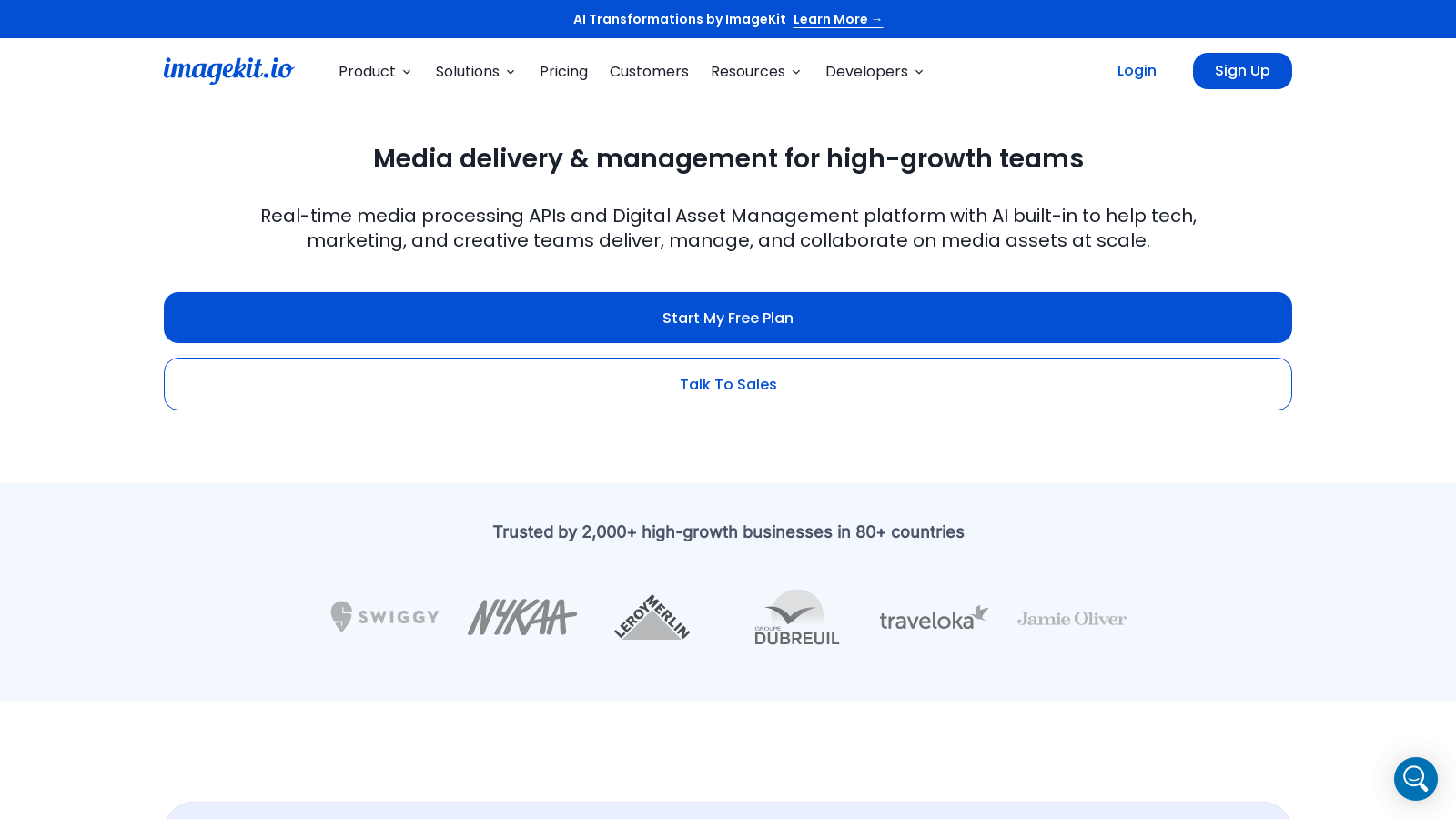
Task: Click the Media delivery headline text
Action: coord(728,158)
